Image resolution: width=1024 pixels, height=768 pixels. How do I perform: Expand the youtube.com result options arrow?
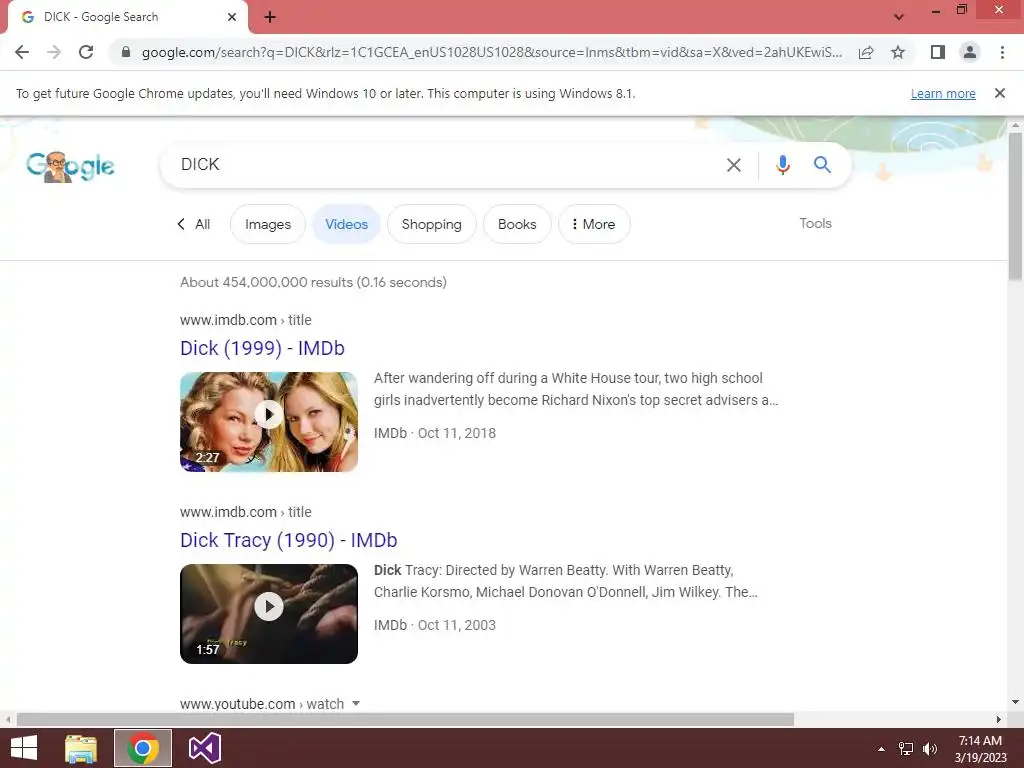(x=356, y=704)
